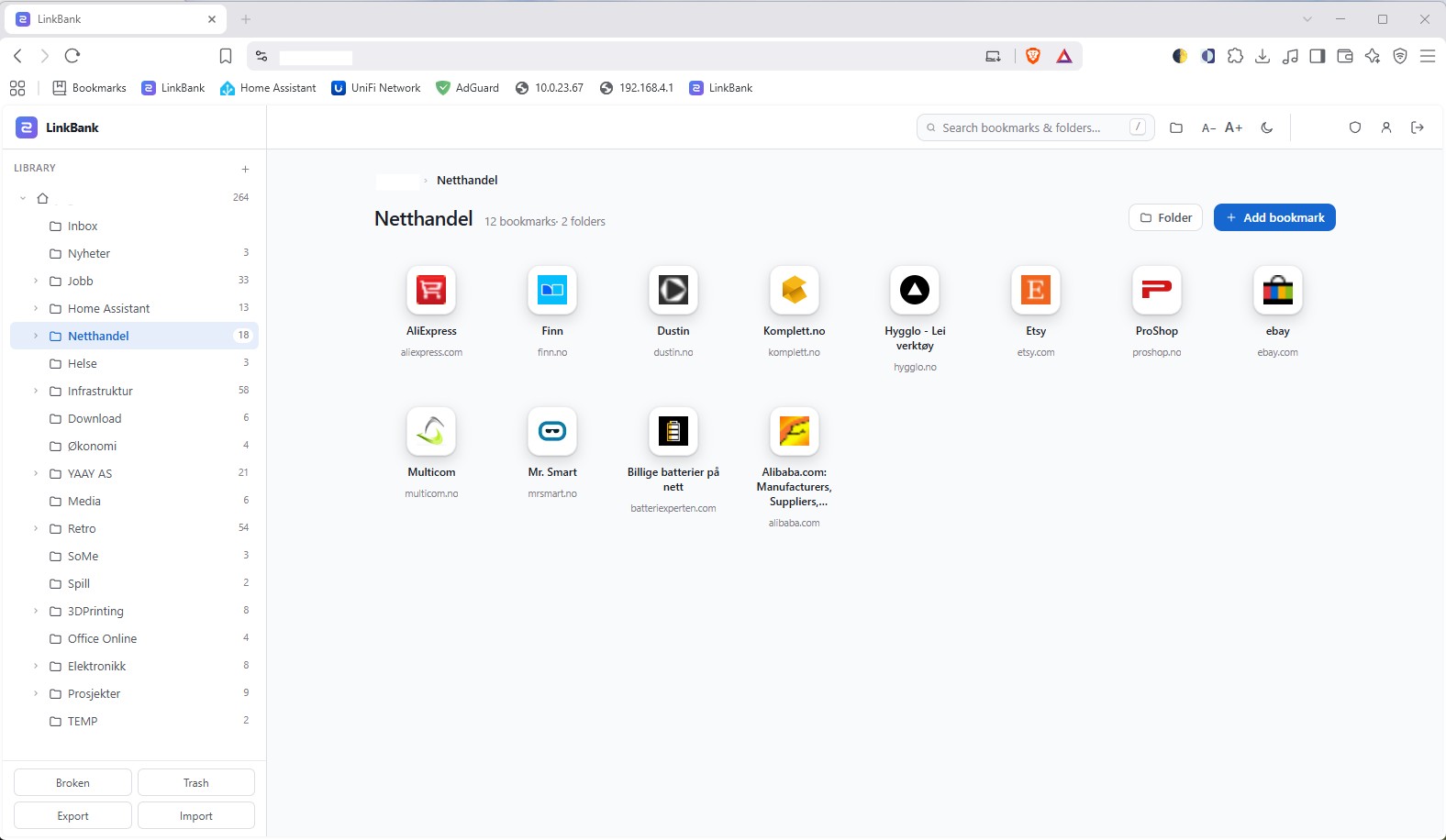Click the Brave shields icon in the address bar
Screen dimensions: 1446x840
coord(1033,56)
